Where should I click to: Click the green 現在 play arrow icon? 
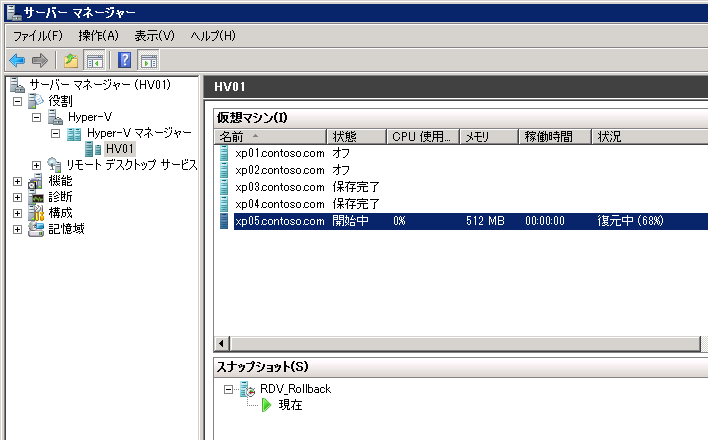[x=266, y=405]
